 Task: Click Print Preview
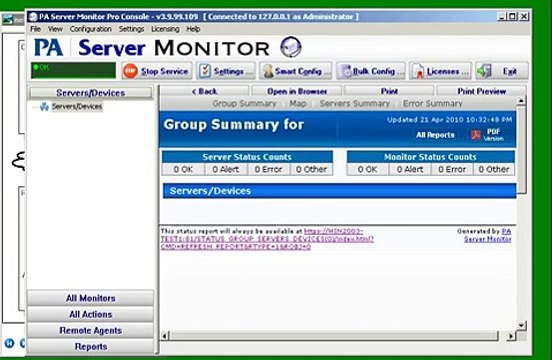click(482, 91)
